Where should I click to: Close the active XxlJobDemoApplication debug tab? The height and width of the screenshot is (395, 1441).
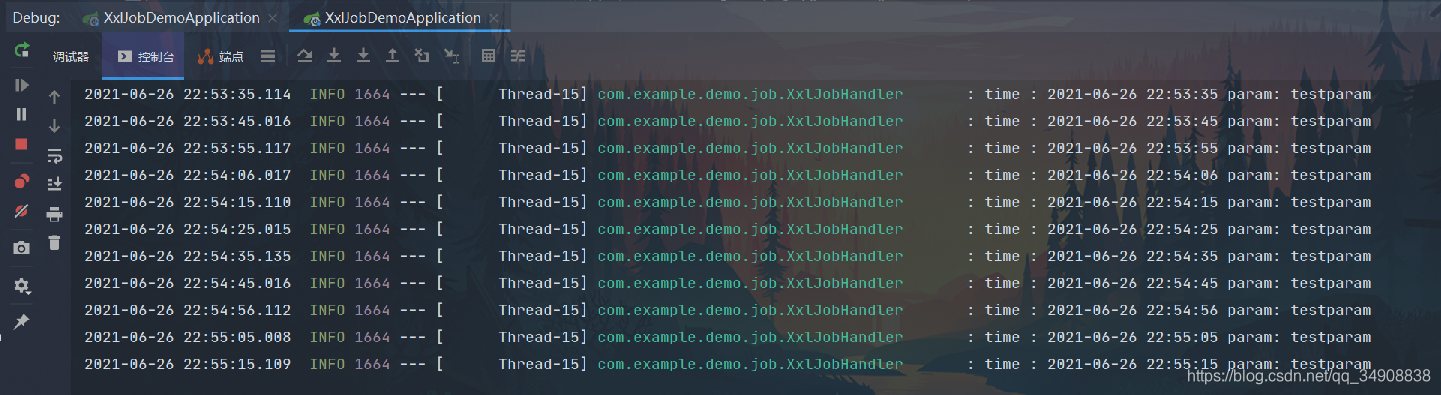[494, 18]
